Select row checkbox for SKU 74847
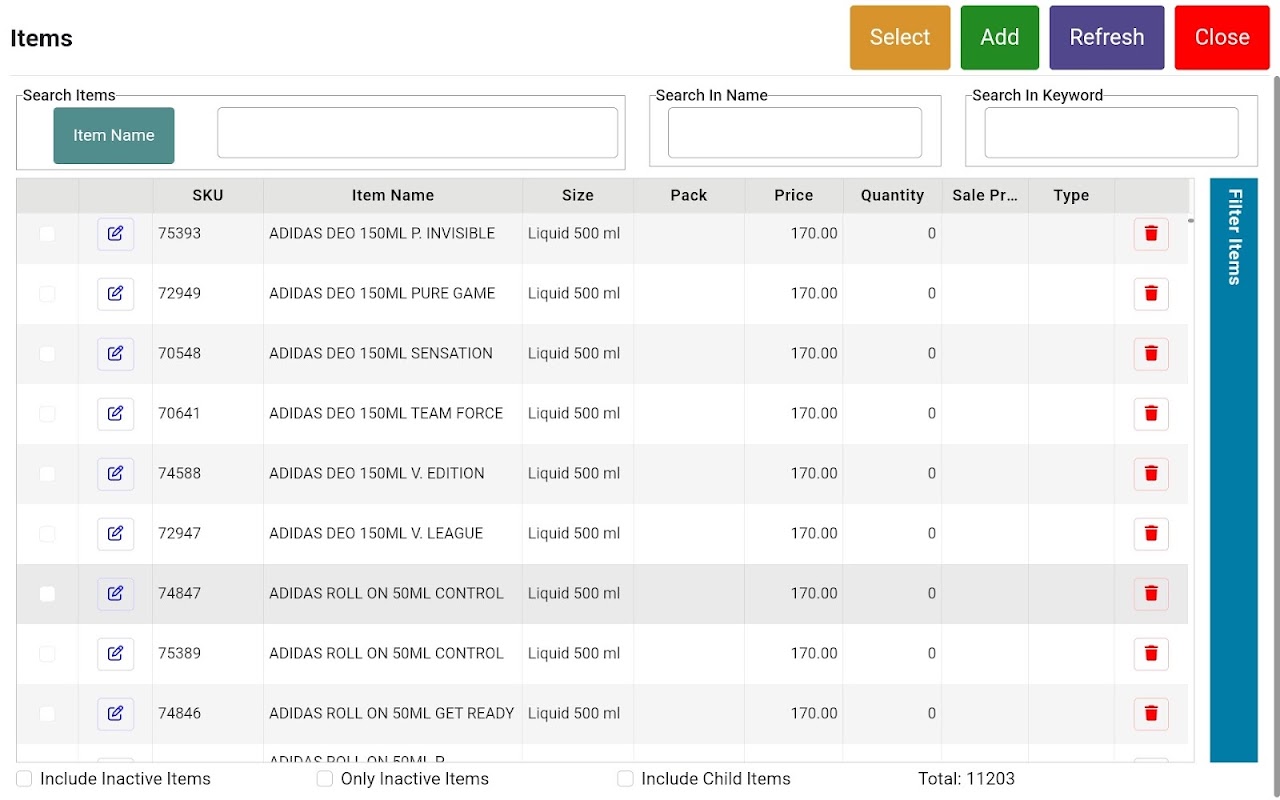This screenshot has width=1280, height=800. click(47, 594)
